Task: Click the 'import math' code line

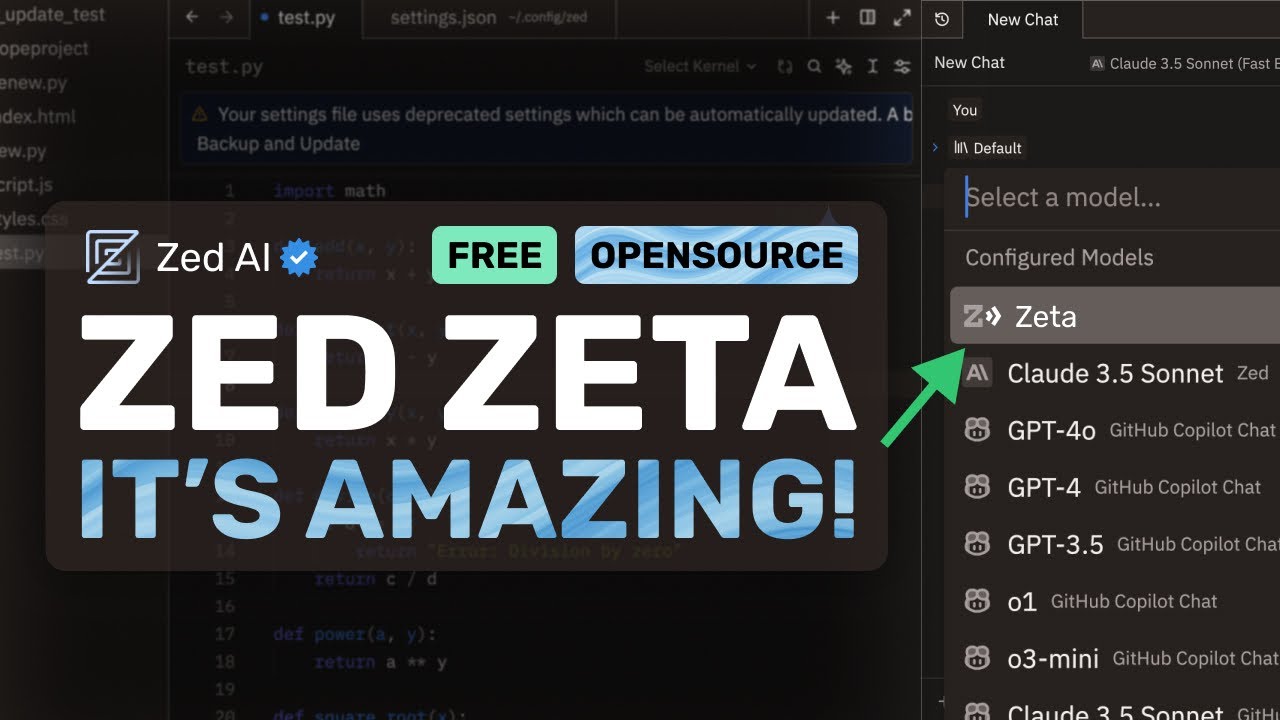Action: pos(329,190)
